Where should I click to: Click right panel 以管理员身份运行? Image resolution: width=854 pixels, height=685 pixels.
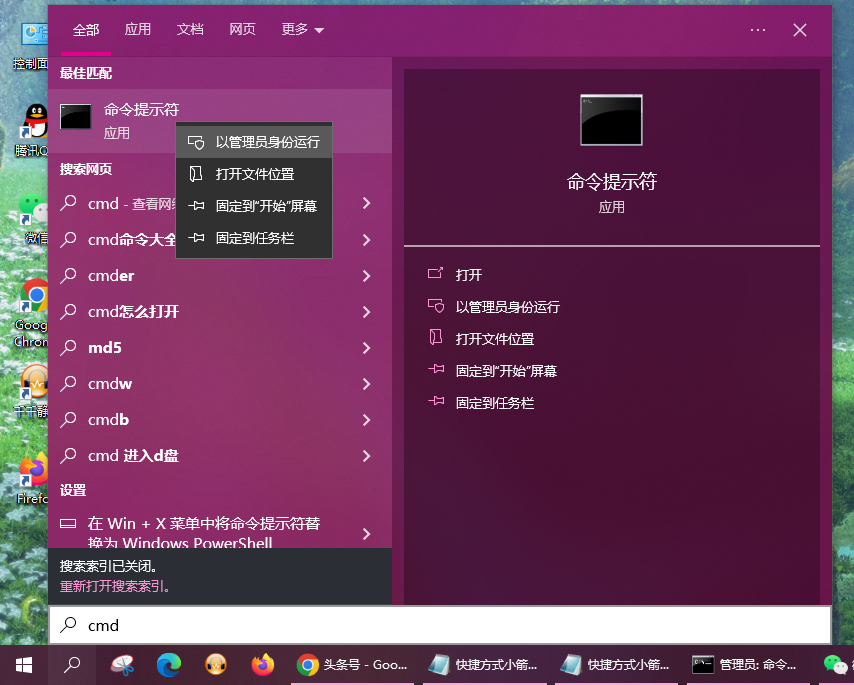pyautogui.click(x=508, y=307)
